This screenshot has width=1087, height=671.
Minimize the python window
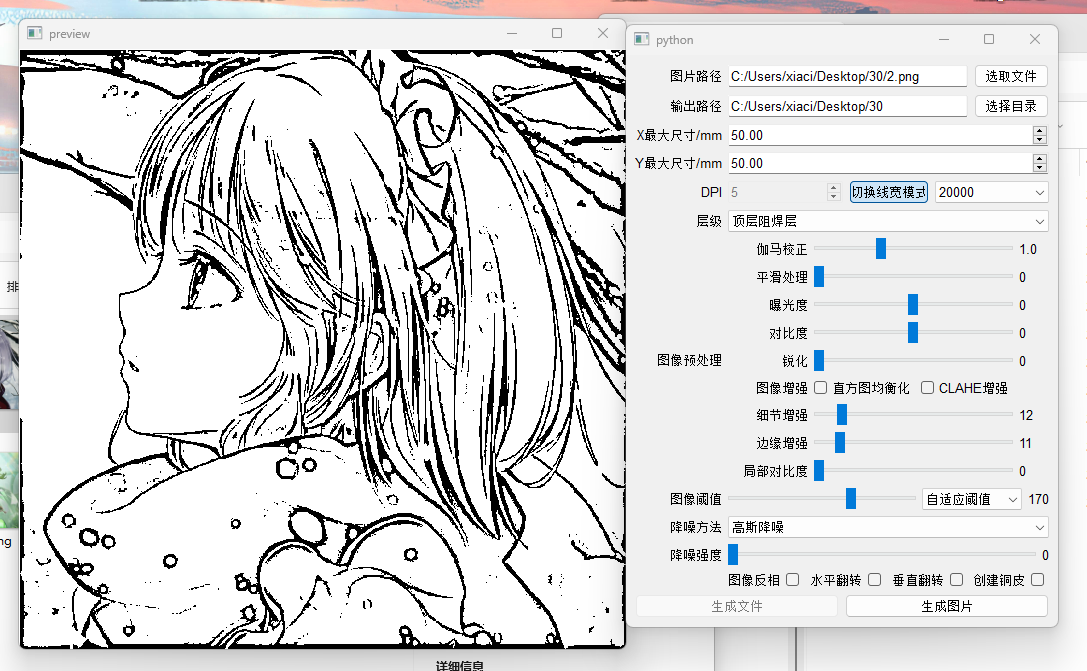(x=943, y=40)
